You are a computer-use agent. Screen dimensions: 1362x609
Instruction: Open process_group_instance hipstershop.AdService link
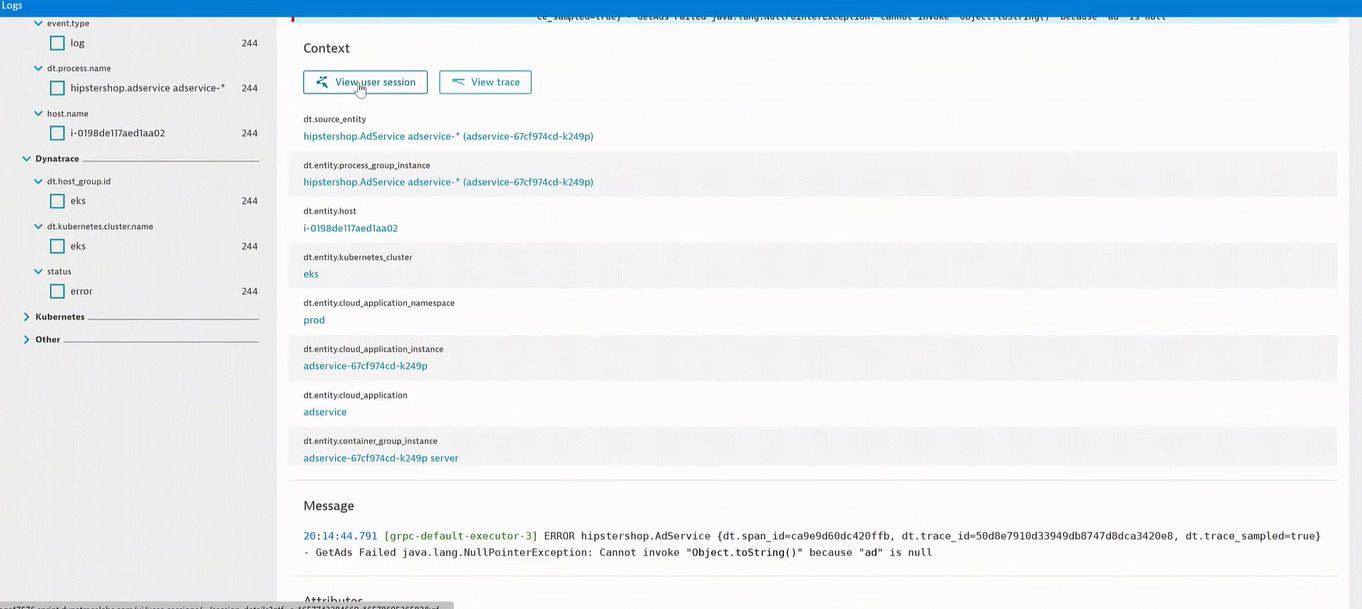coord(448,182)
